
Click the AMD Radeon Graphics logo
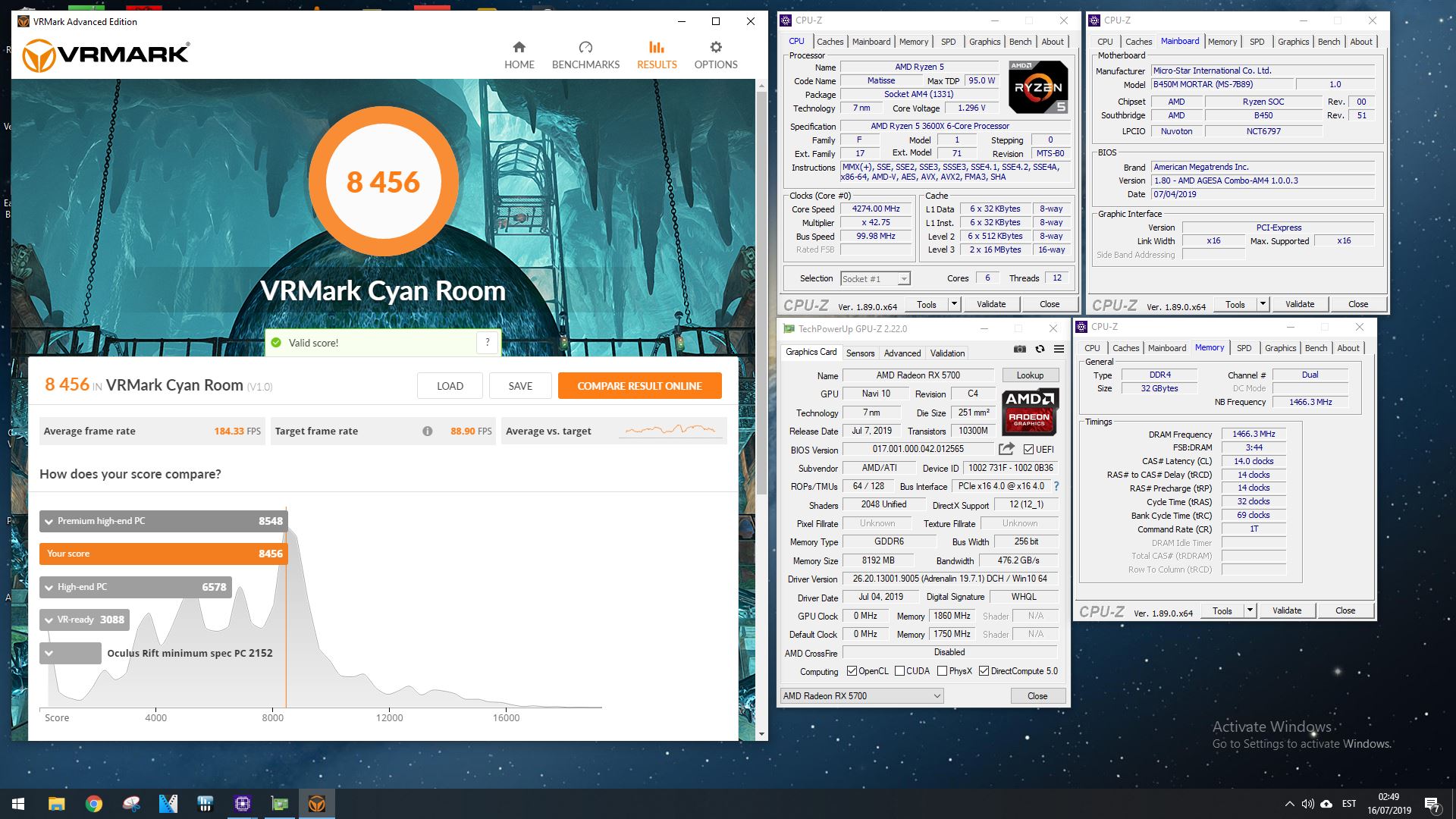1030,412
